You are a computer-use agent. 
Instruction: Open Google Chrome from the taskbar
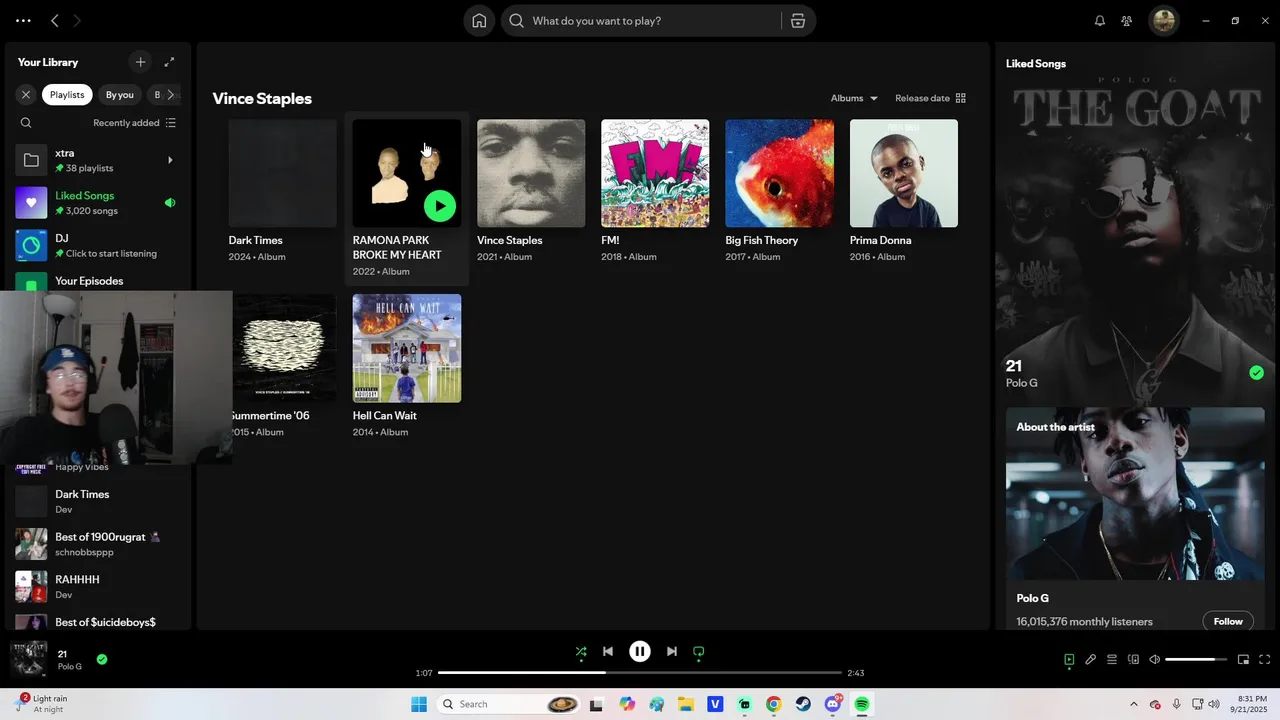(x=773, y=704)
